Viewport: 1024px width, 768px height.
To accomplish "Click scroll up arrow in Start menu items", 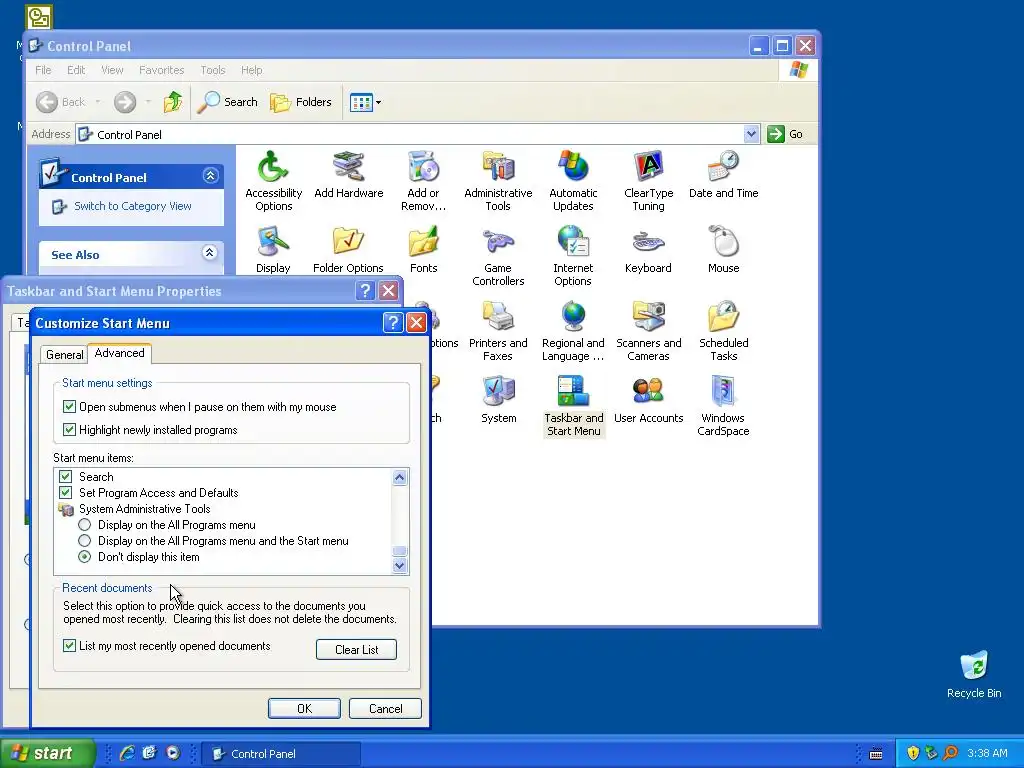I will click(400, 477).
